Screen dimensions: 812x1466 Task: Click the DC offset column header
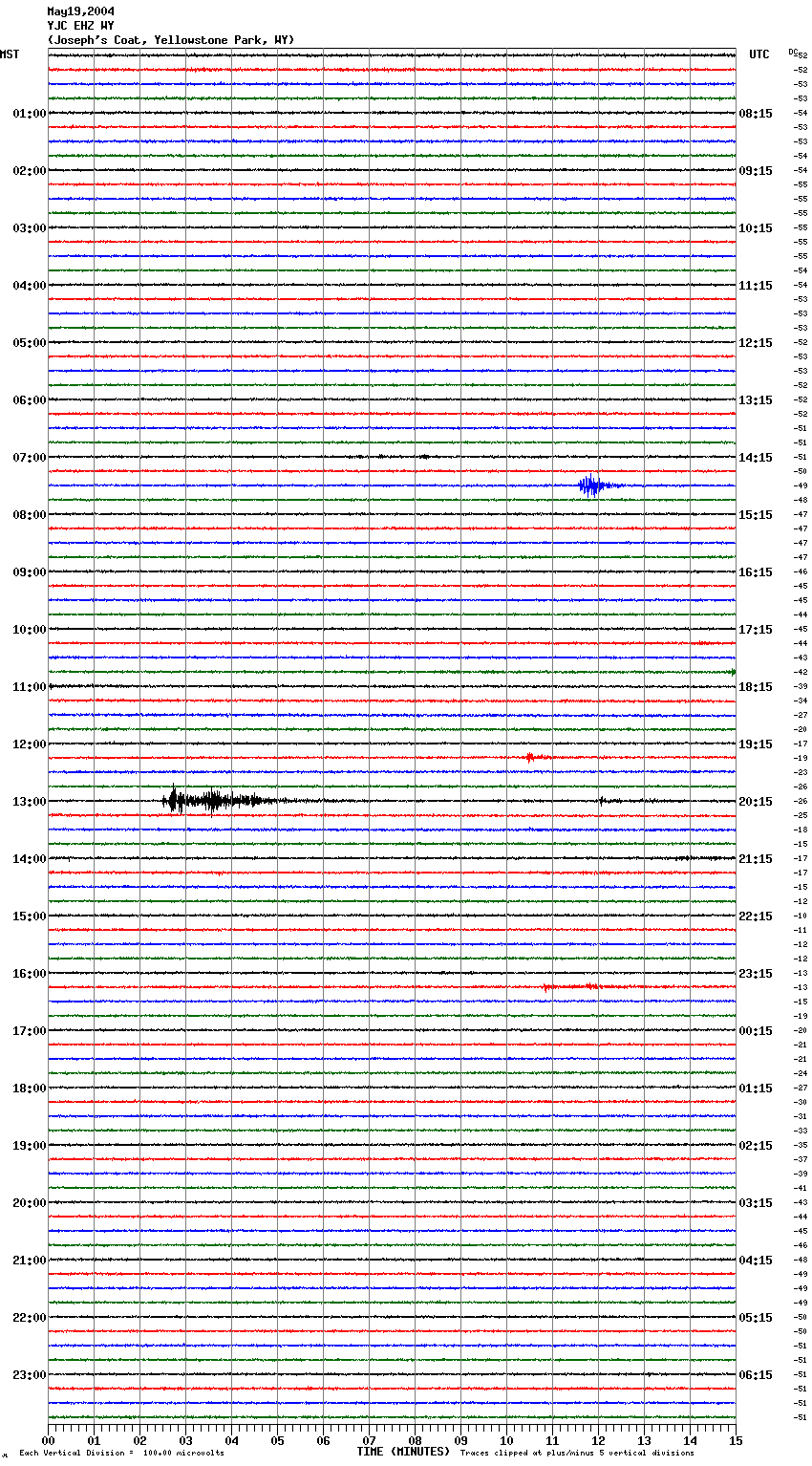[x=793, y=52]
